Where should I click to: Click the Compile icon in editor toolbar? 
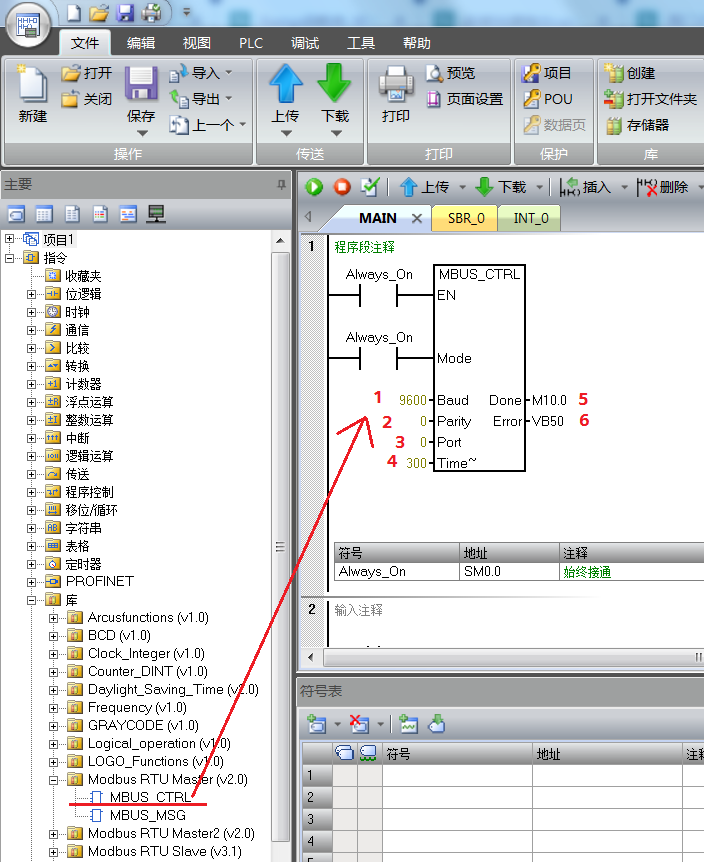point(370,187)
